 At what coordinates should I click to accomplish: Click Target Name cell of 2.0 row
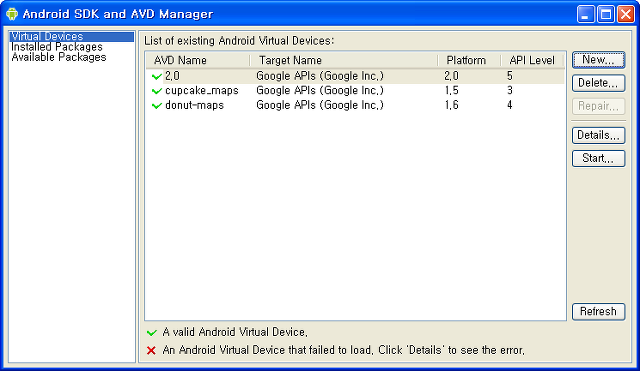tap(320, 76)
